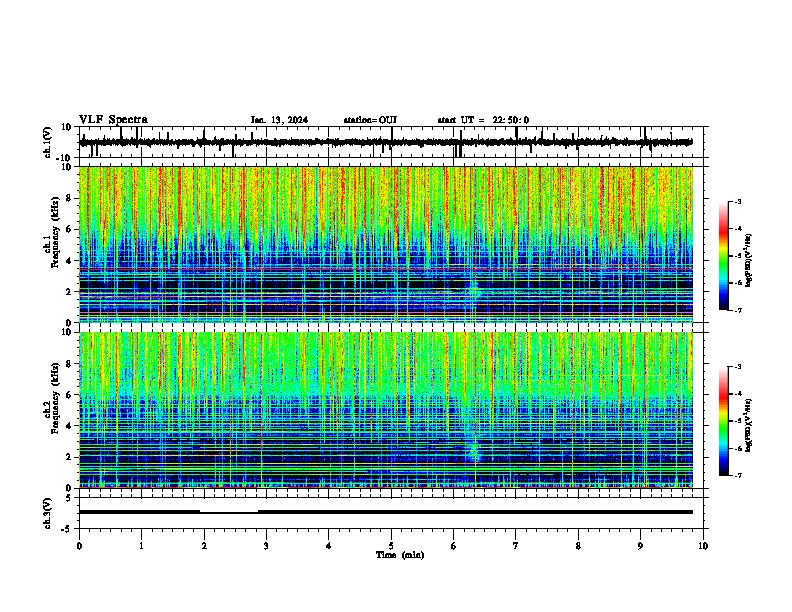This screenshot has height=612, width=792.
Task: Click the ch.2 "Frequency (kHz)" axis label
Action: (56, 398)
